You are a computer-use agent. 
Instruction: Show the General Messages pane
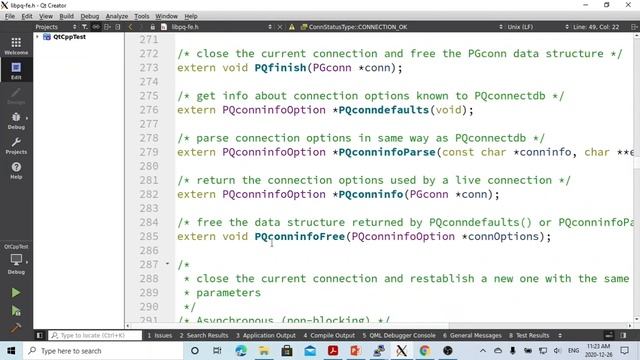pyautogui.click(x=472, y=336)
